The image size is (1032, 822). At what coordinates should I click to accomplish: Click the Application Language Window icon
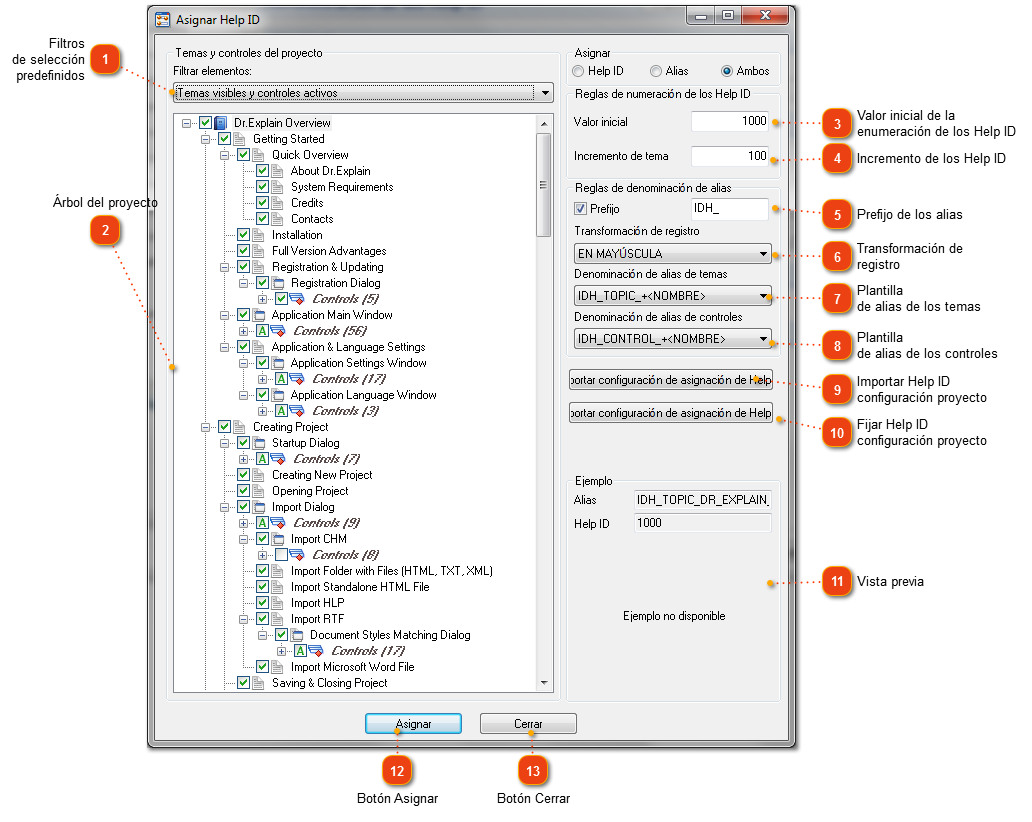(278, 395)
